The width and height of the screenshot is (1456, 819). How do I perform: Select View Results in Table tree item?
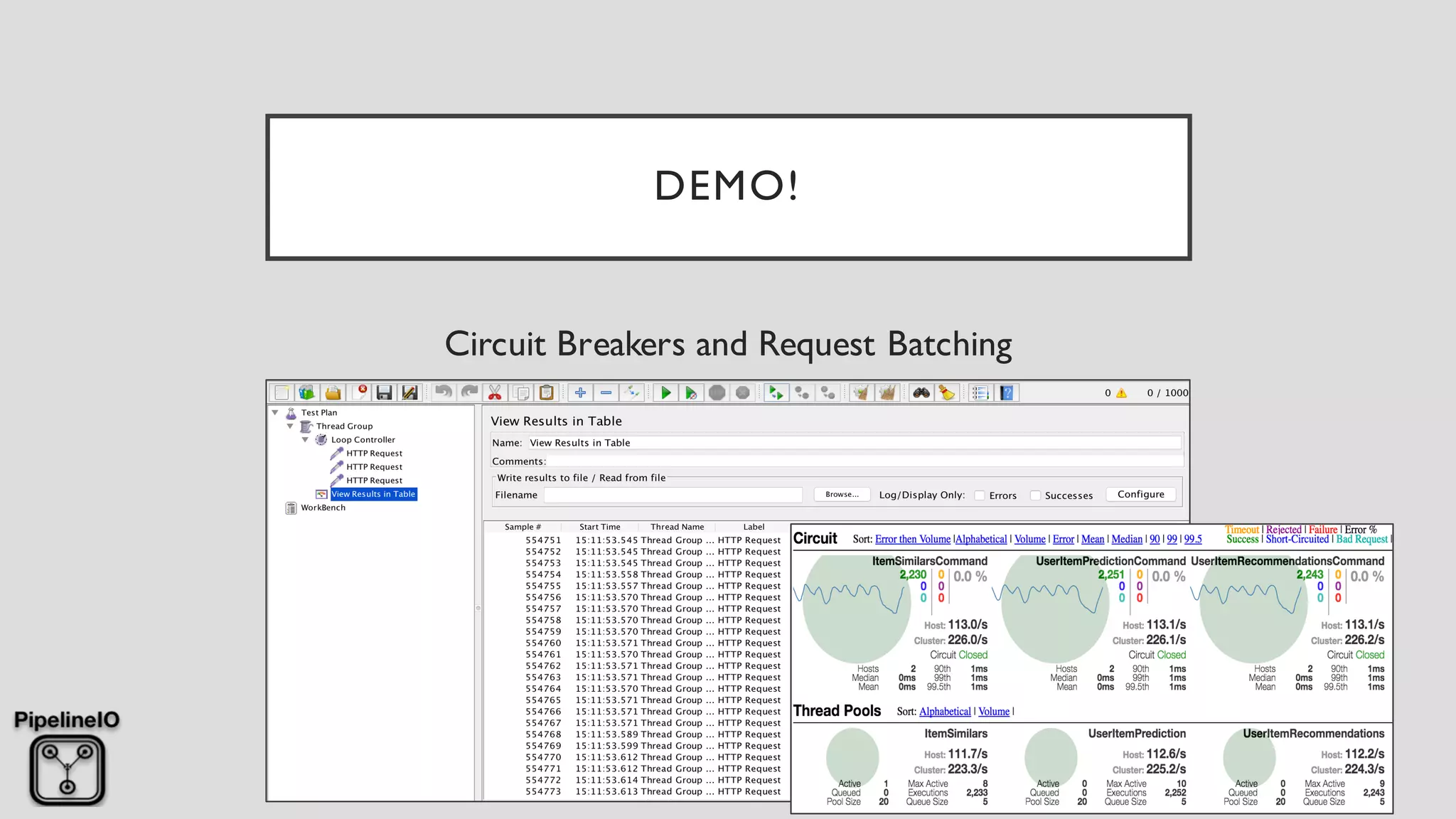tap(373, 494)
